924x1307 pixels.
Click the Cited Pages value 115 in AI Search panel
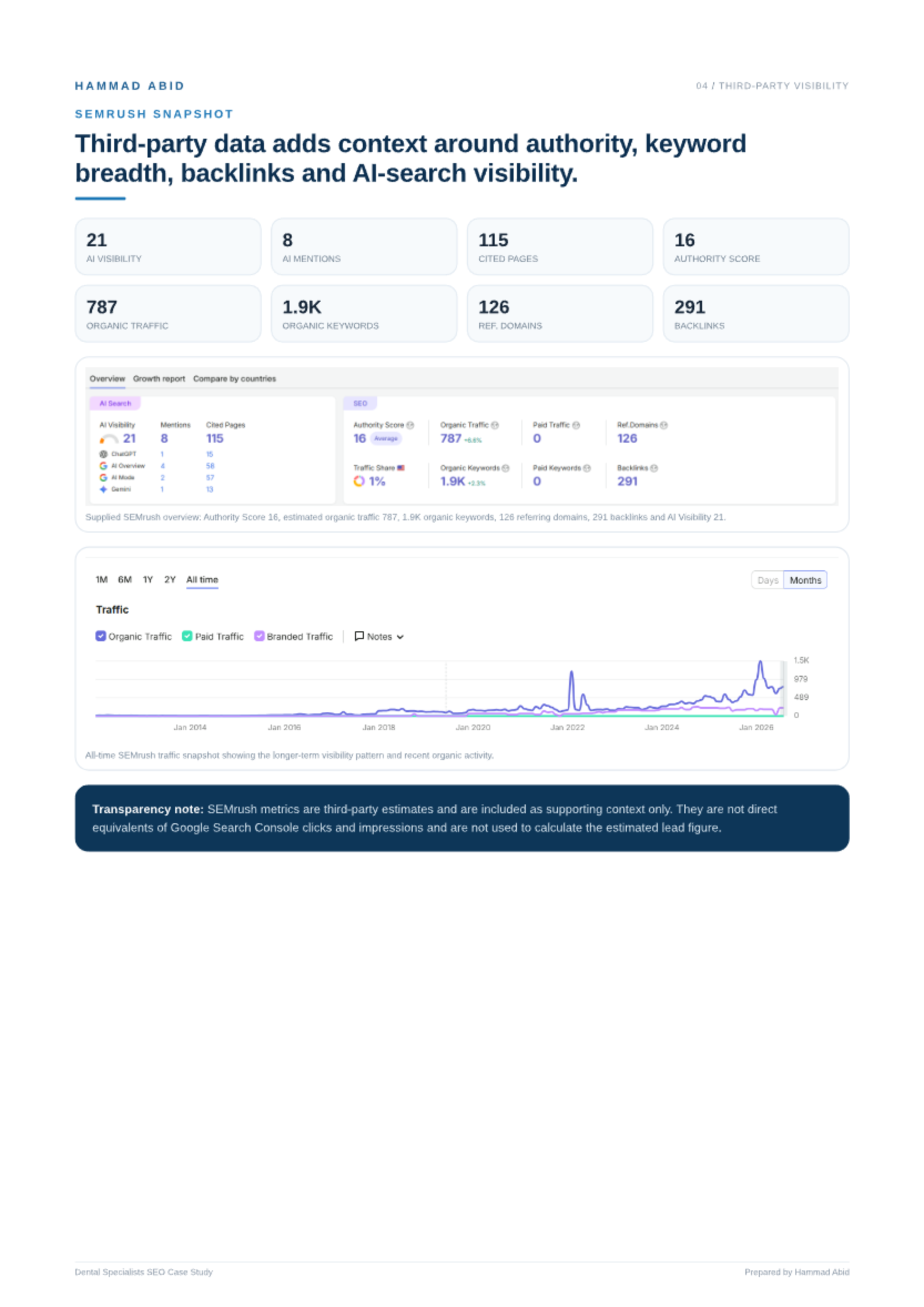click(x=215, y=438)
